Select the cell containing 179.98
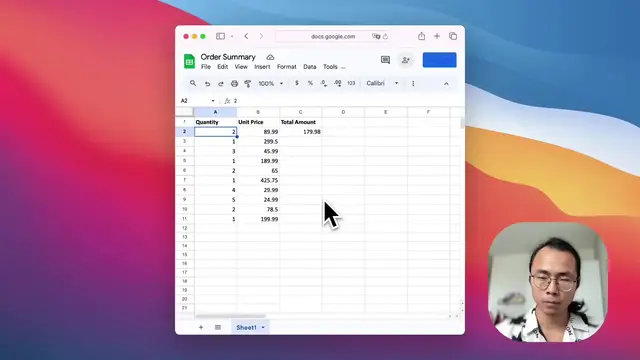Image resolution: width=640 pixels, height=360 pixels. click(300, 132)
